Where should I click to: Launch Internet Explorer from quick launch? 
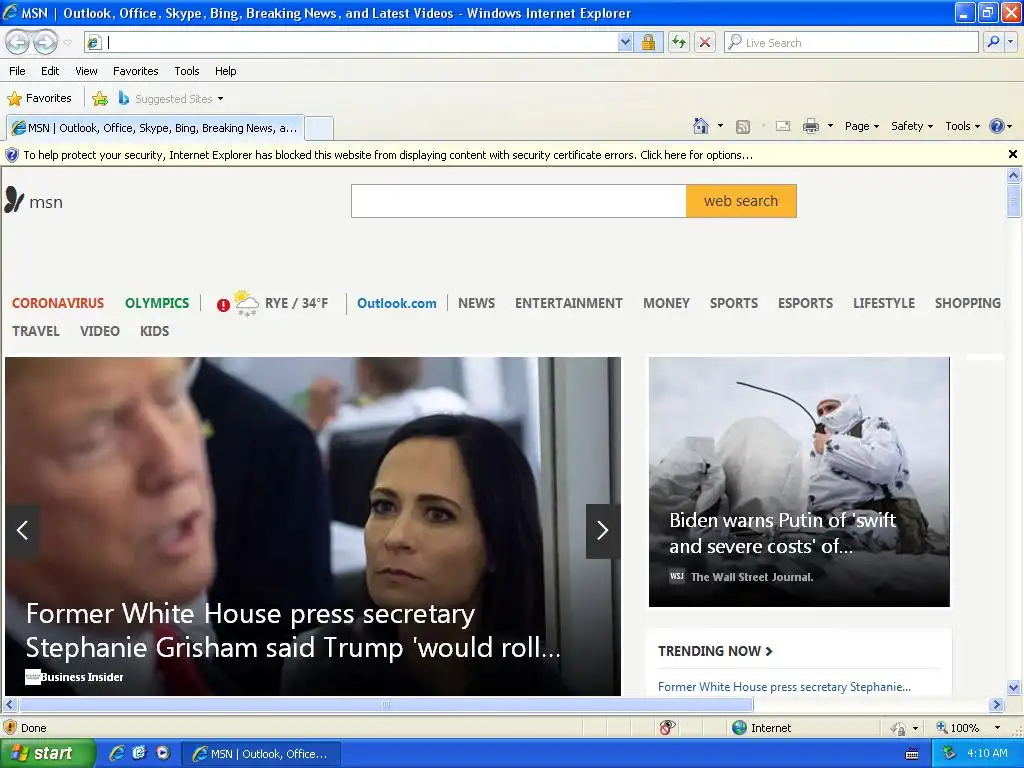[x=117, y=753]
